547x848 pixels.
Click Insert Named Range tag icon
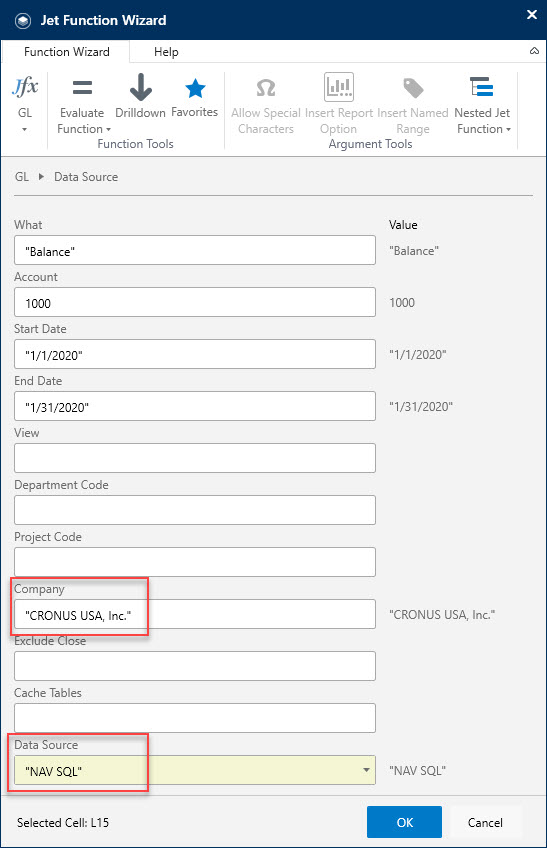point(413,88)
